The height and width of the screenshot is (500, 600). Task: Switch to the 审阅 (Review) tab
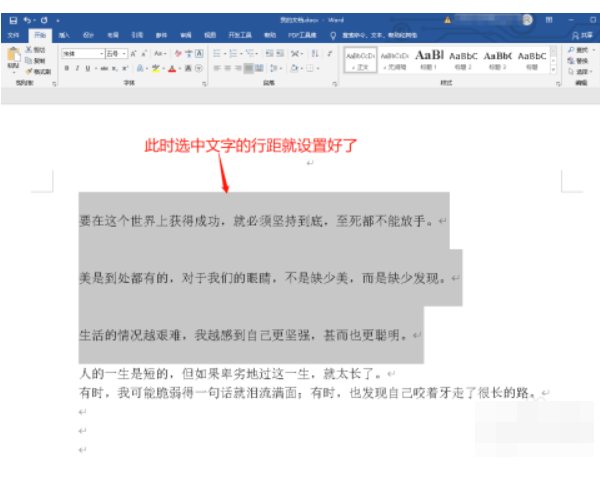[x=186, y=35]
